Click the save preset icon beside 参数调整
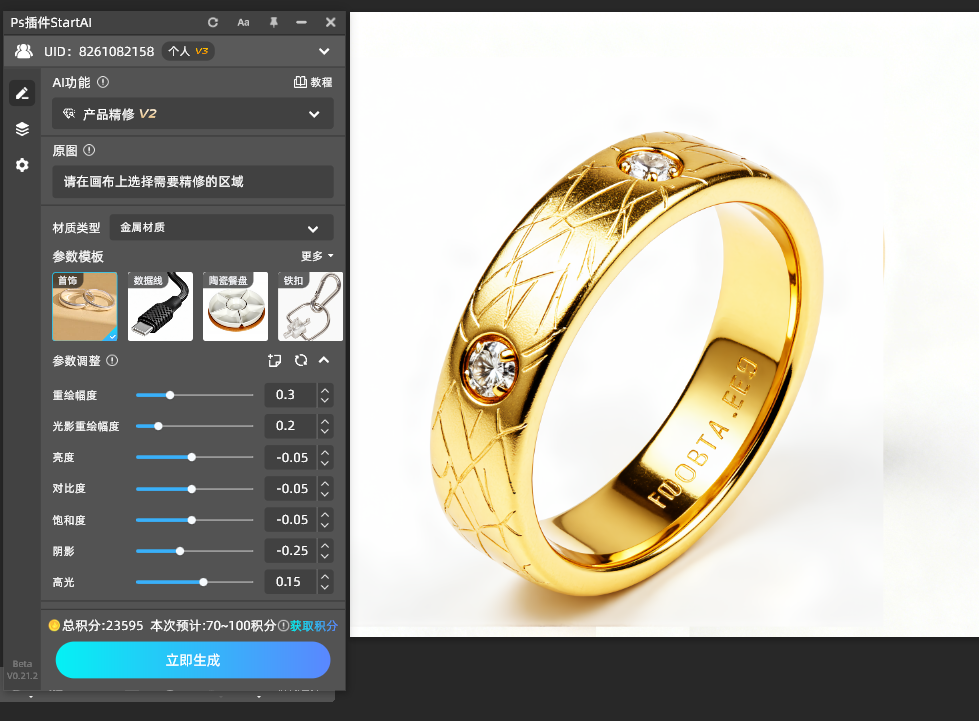Screen dimensions: 979x721 (275, 360)
